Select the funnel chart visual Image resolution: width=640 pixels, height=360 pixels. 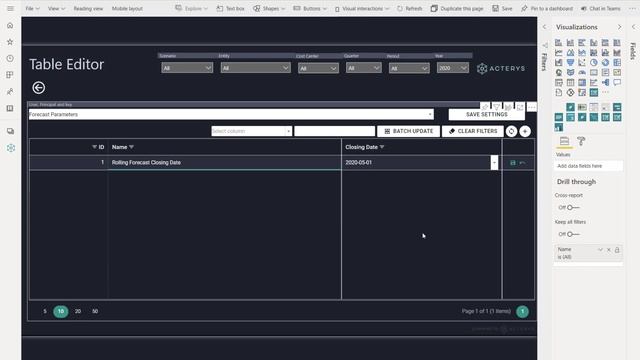(x=570, y=62)
